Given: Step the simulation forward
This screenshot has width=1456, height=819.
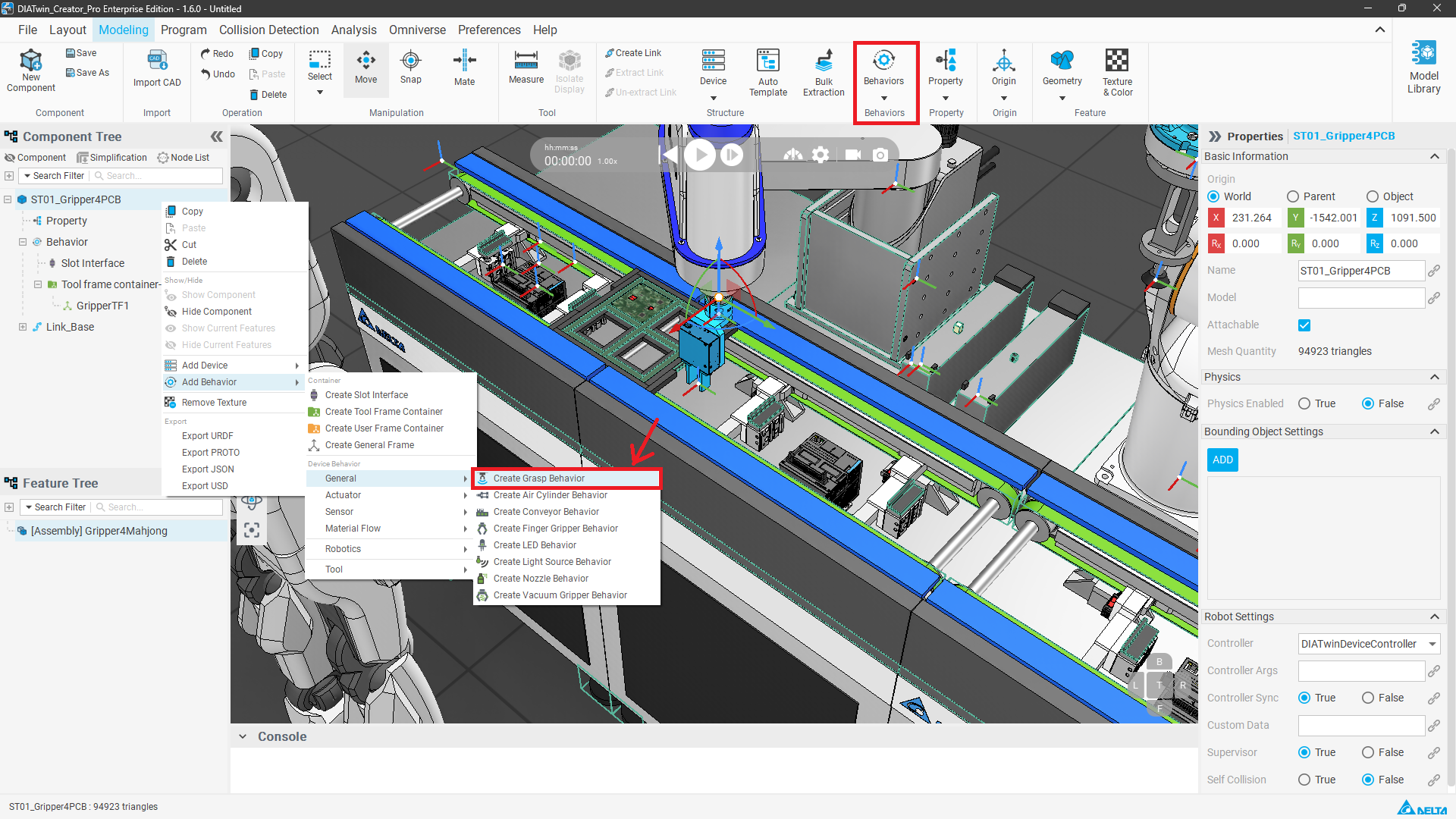Looking at the screenshot, I should pos(732,155).
